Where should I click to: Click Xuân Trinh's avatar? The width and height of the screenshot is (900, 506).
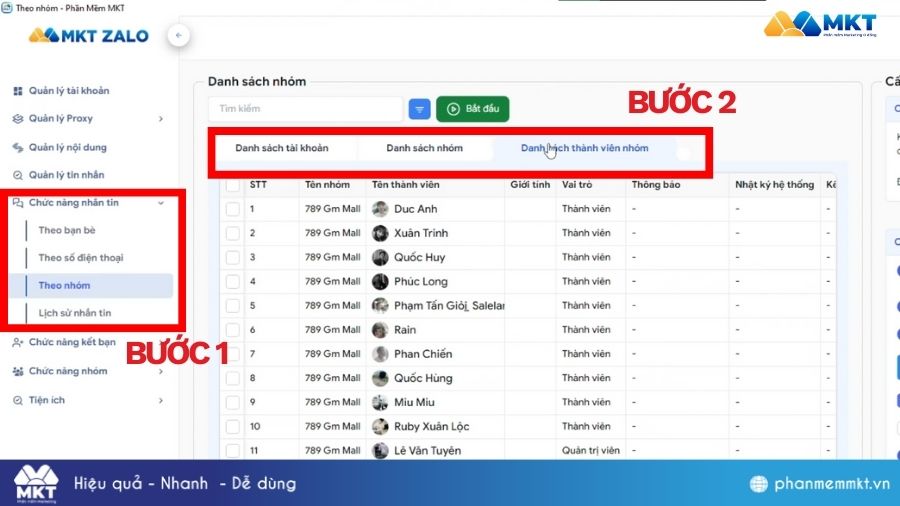pos(380,233)
